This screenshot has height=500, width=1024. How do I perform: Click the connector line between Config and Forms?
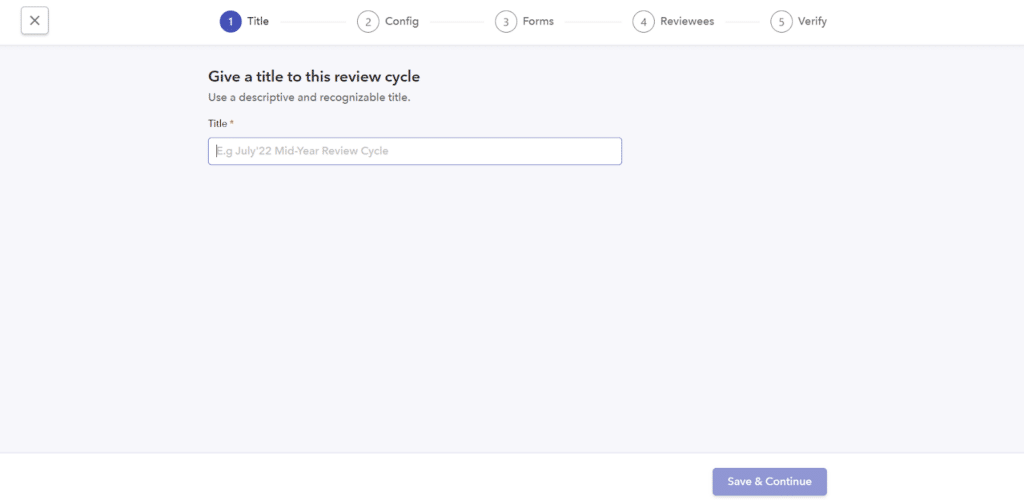tap(457, 22)
